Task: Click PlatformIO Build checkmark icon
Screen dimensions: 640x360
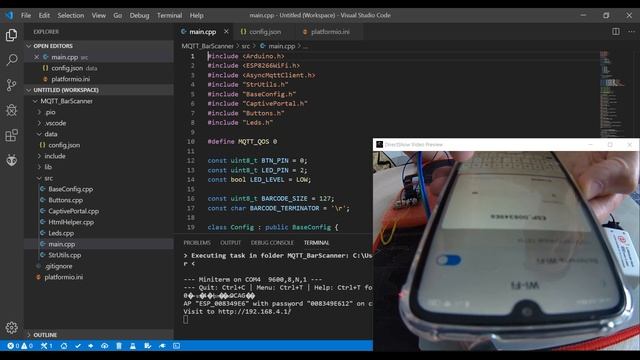Action: click(x=78, y=346)
